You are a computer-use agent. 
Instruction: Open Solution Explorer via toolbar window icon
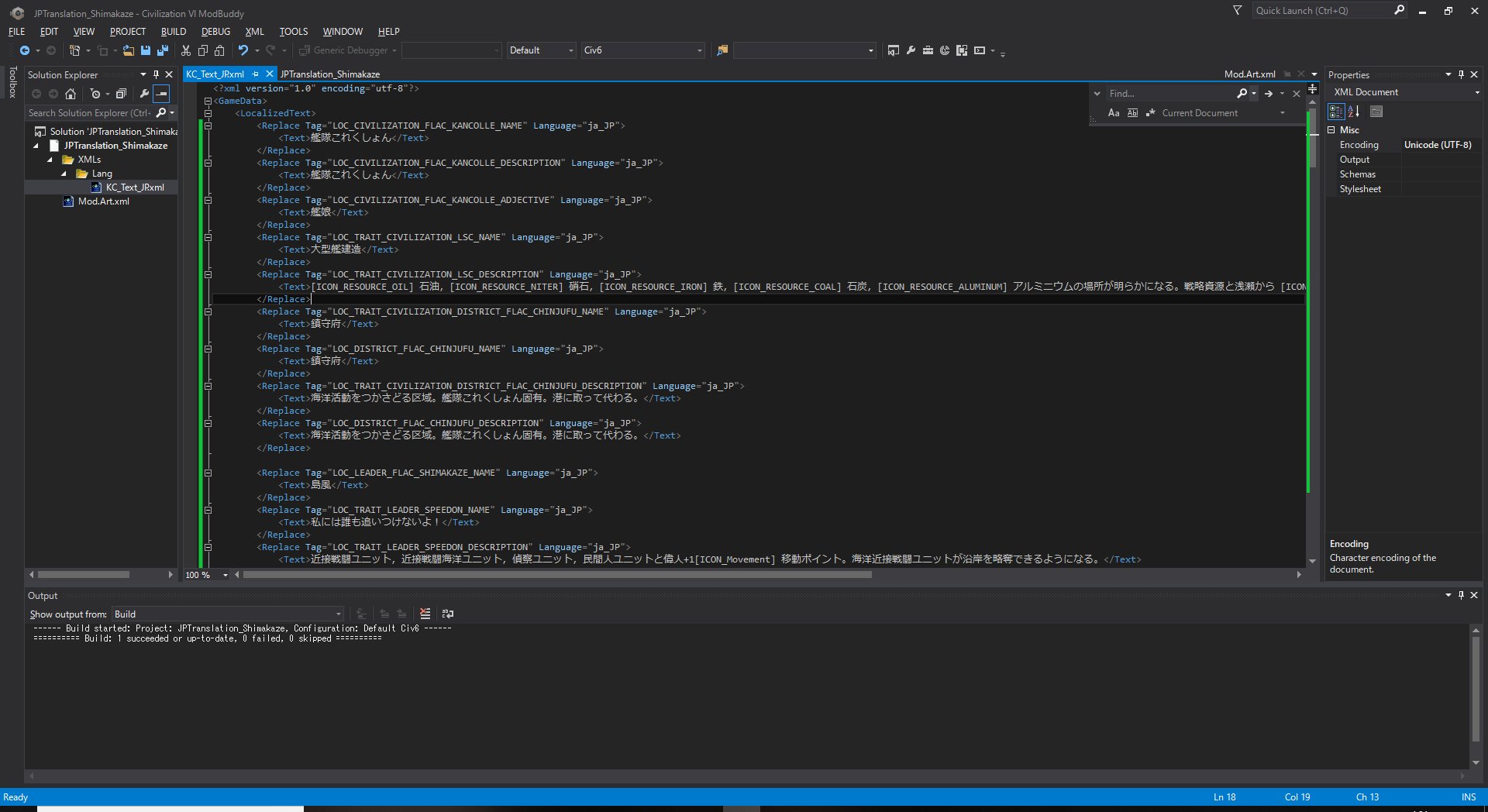point(894,50)
